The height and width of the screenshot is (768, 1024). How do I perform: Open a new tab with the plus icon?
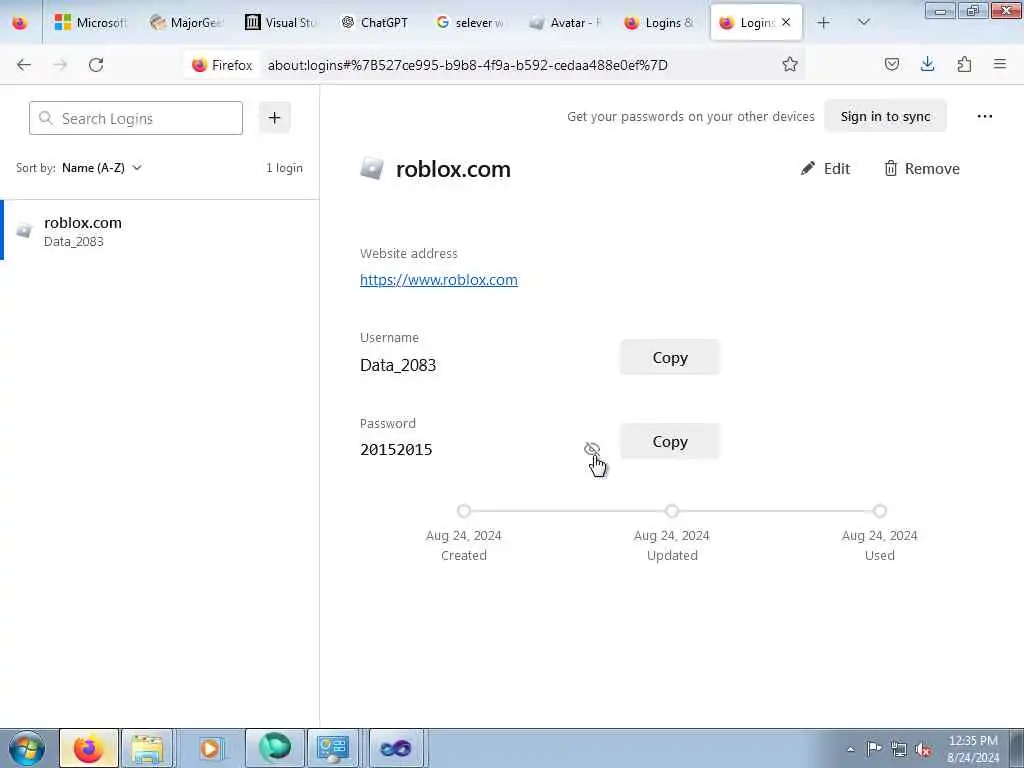click(x=823, y=23)
